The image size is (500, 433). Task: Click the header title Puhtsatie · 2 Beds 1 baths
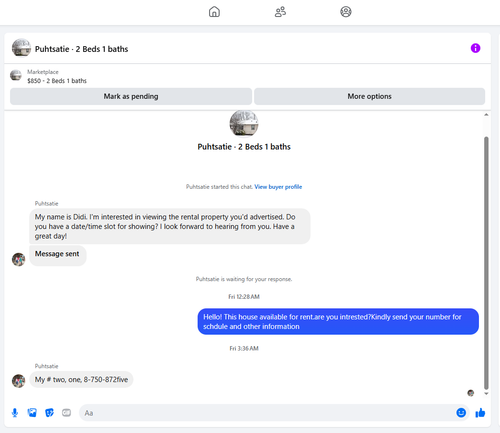point(82,49)
